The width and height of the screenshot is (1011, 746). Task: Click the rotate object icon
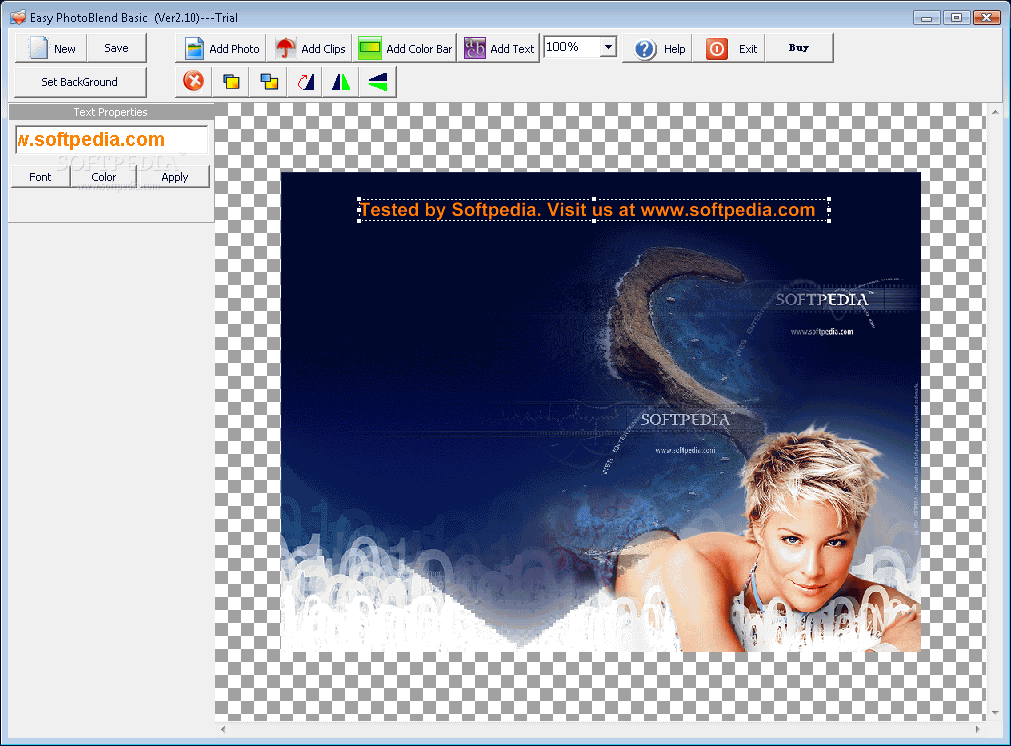tap(306, 82)
